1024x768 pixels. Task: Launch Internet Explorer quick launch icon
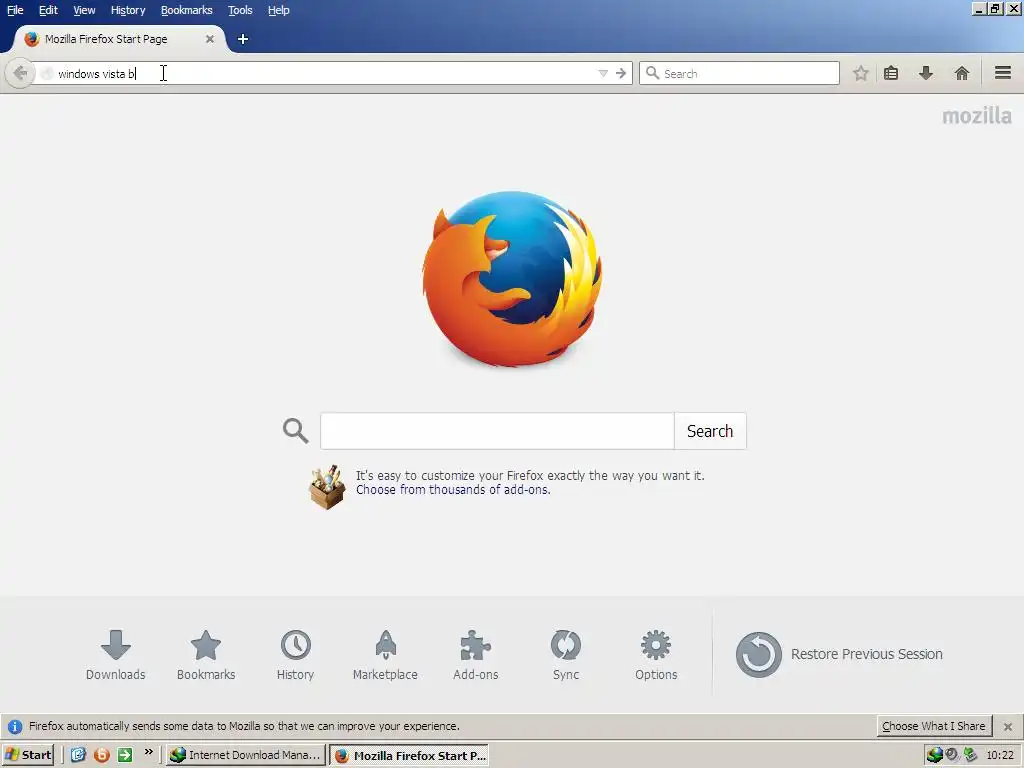coord(78,755)
